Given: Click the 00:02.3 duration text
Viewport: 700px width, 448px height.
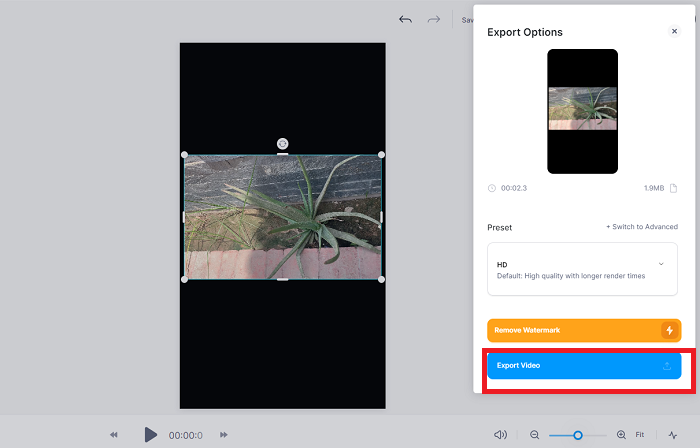Looking at the screenshot, I should click(514, 188).
